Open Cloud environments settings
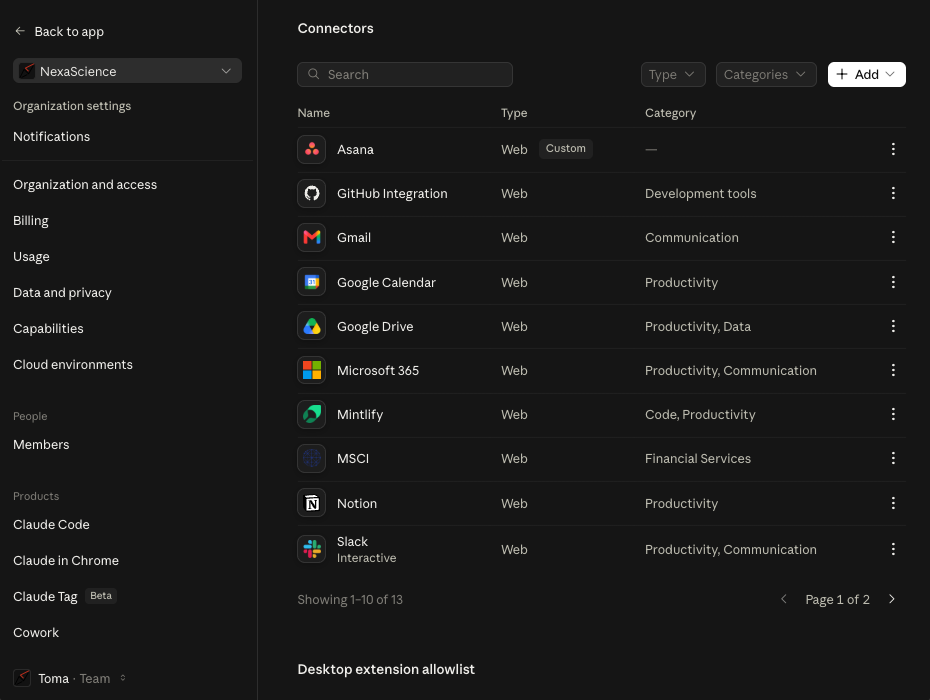 (73, 365)
